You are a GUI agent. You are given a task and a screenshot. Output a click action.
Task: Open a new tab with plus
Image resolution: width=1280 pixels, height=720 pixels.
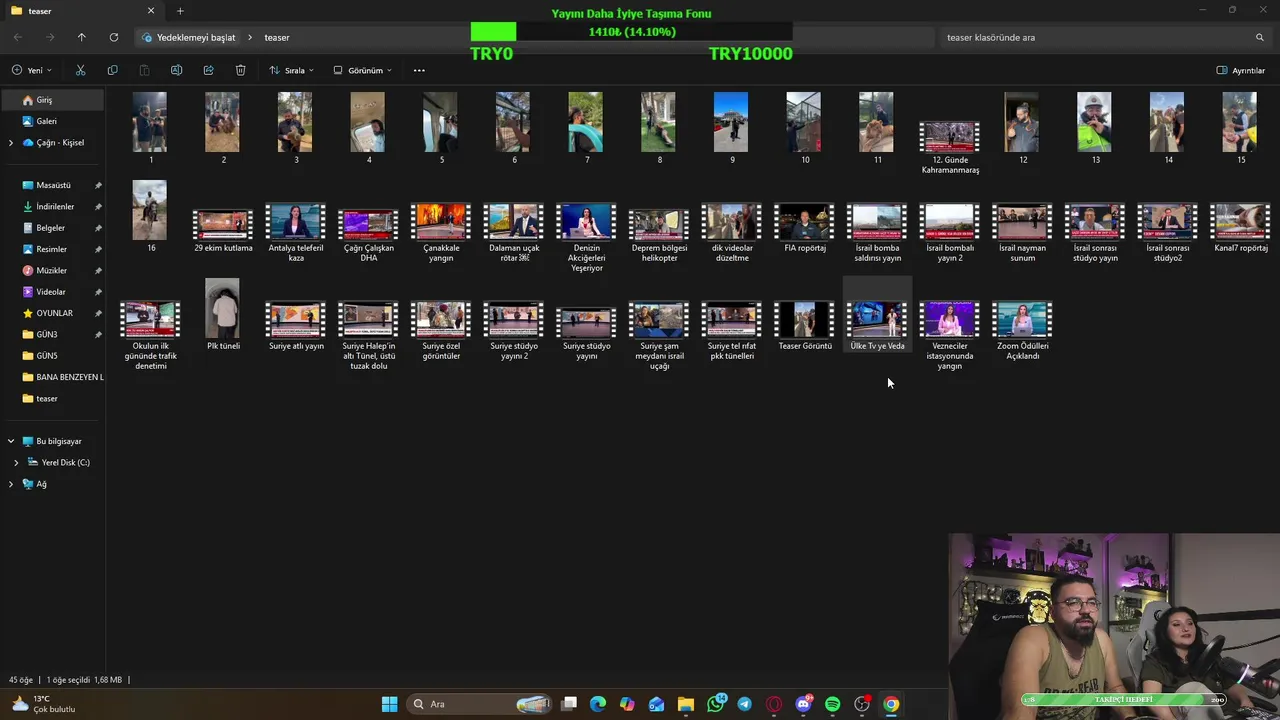[x=180, y=11]
